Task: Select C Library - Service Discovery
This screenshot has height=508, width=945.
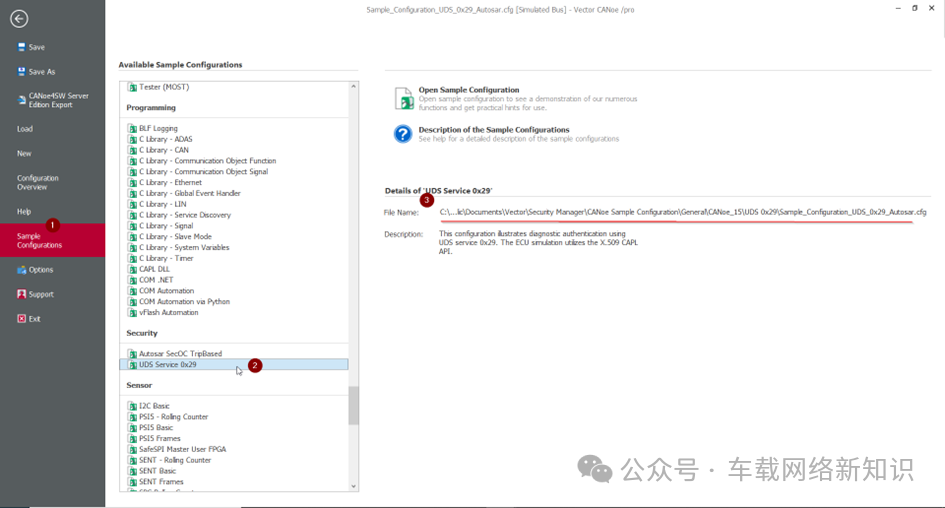Action: click(x=185, y=215)
